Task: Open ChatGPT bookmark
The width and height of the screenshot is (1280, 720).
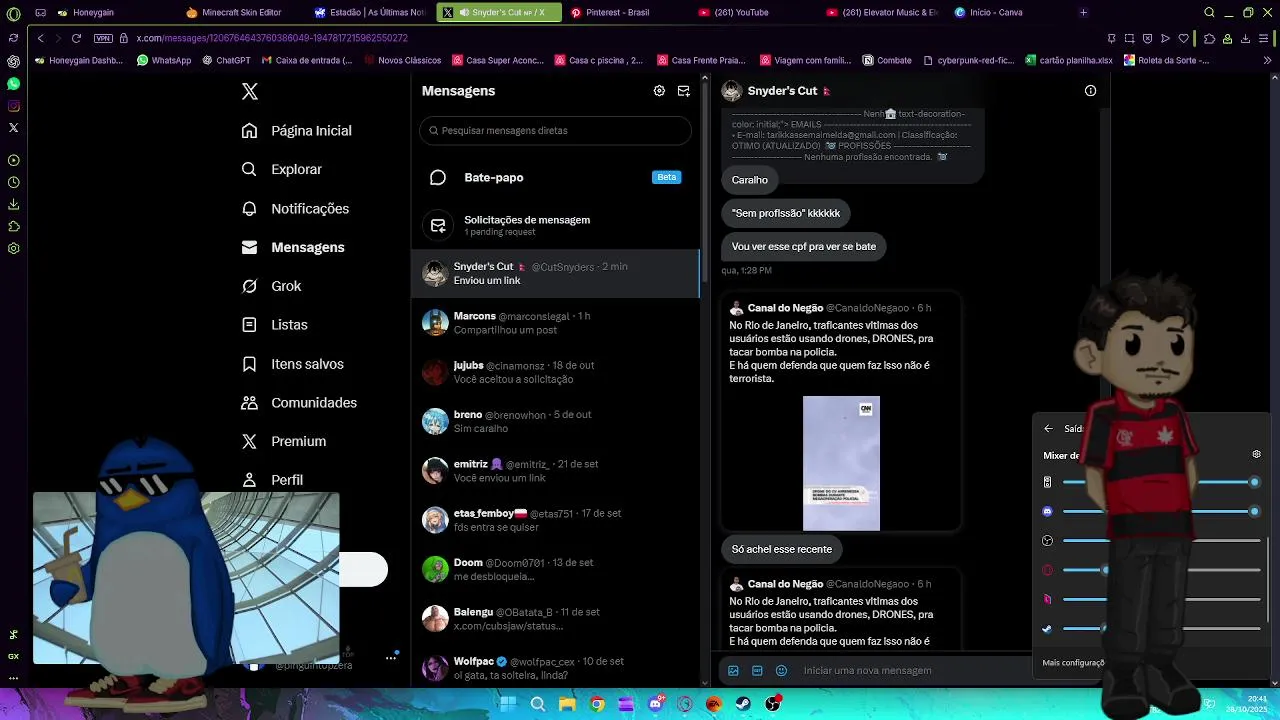Action: [225, 60]
